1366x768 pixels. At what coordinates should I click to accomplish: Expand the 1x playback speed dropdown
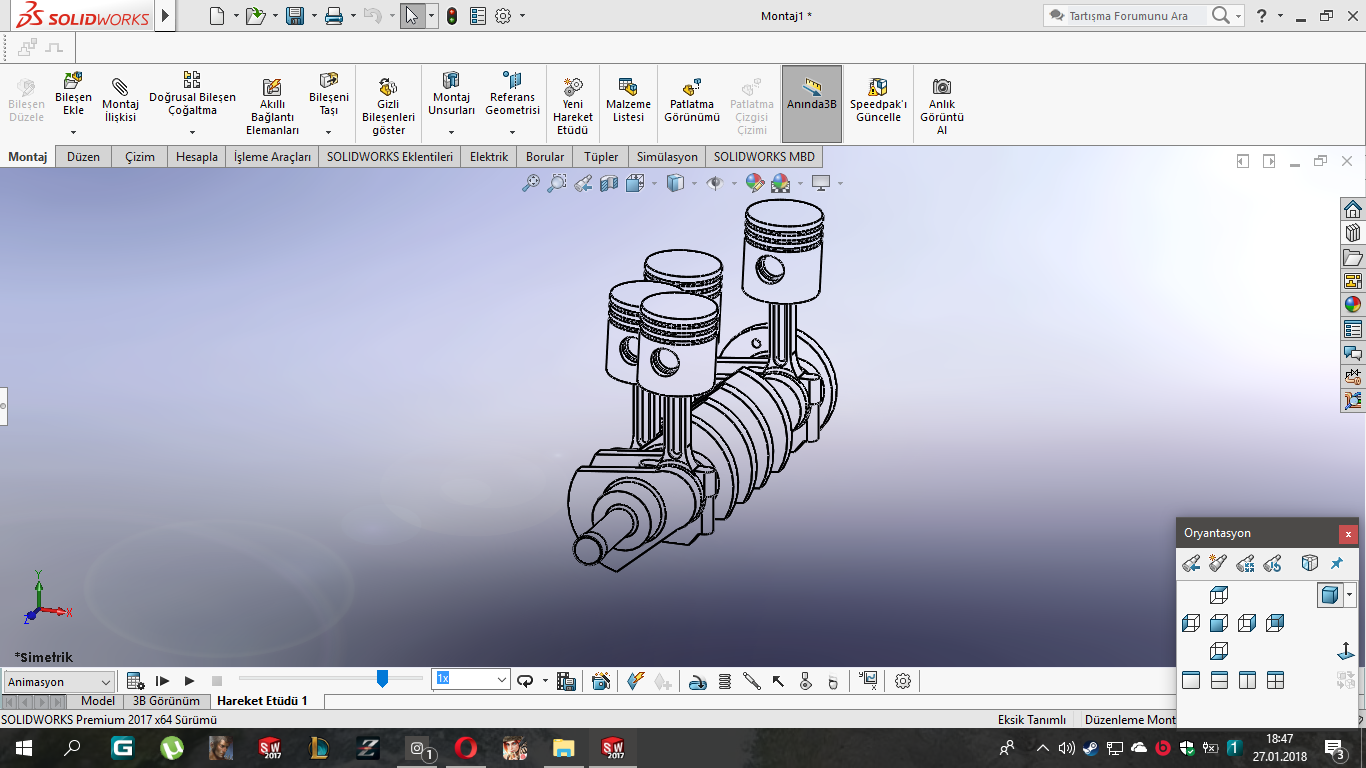(502, 680)
